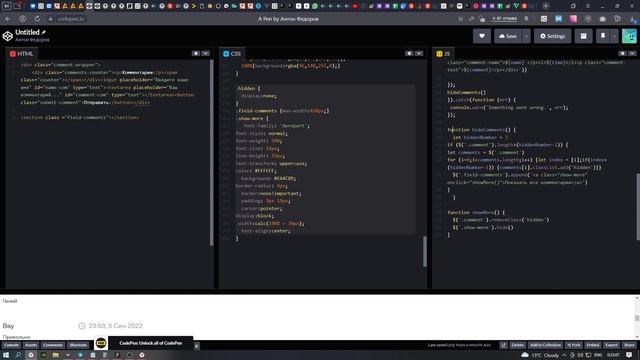
Task: Open the dropdown beside the pin button
Action: [614, 36]
